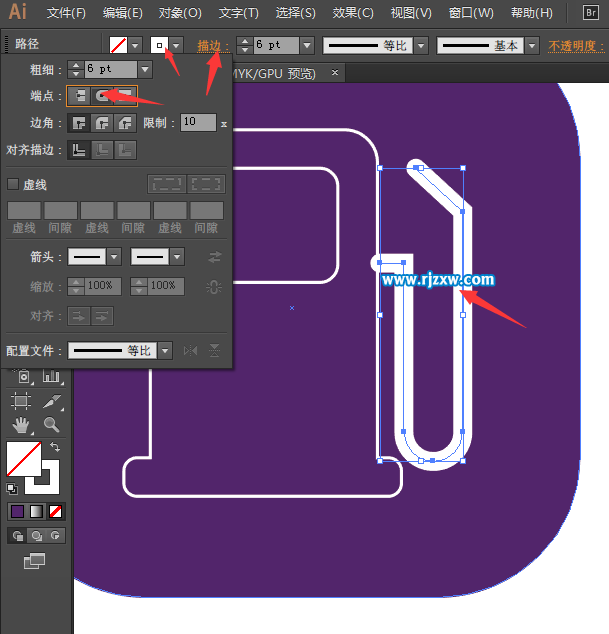Choose the Miter Join corner option
Viewport: 609px width, 634px height.
(x=79, y=123)
